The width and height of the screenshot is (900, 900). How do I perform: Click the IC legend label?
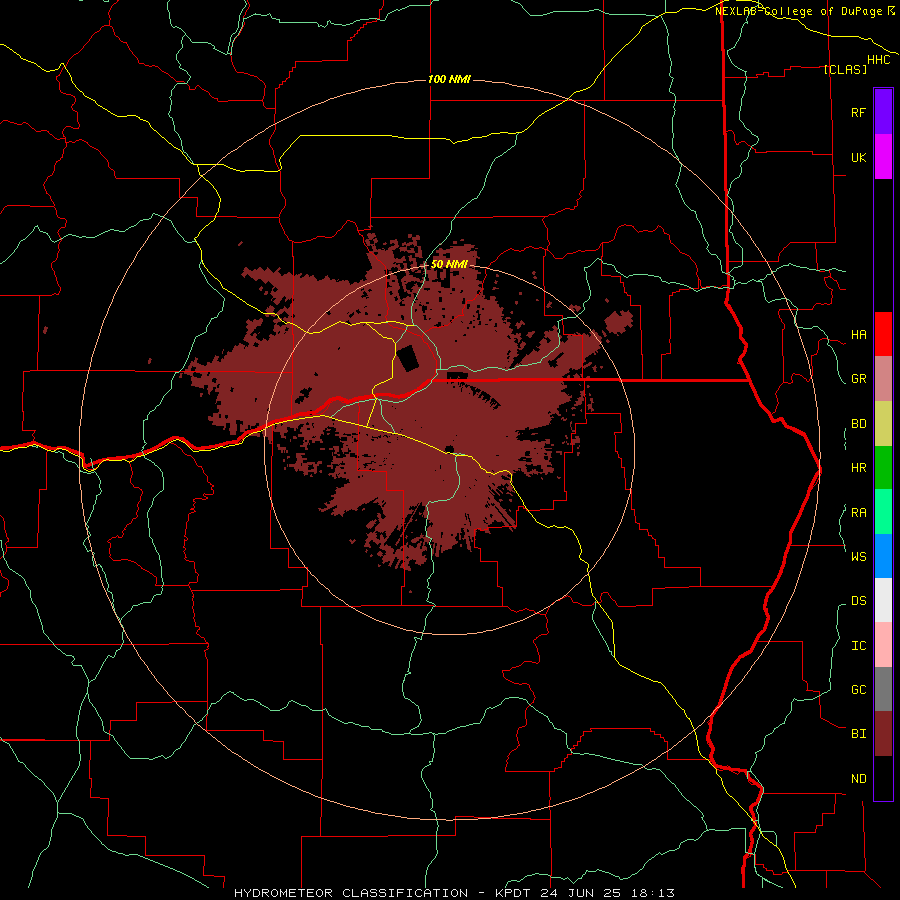click(858, 646)
